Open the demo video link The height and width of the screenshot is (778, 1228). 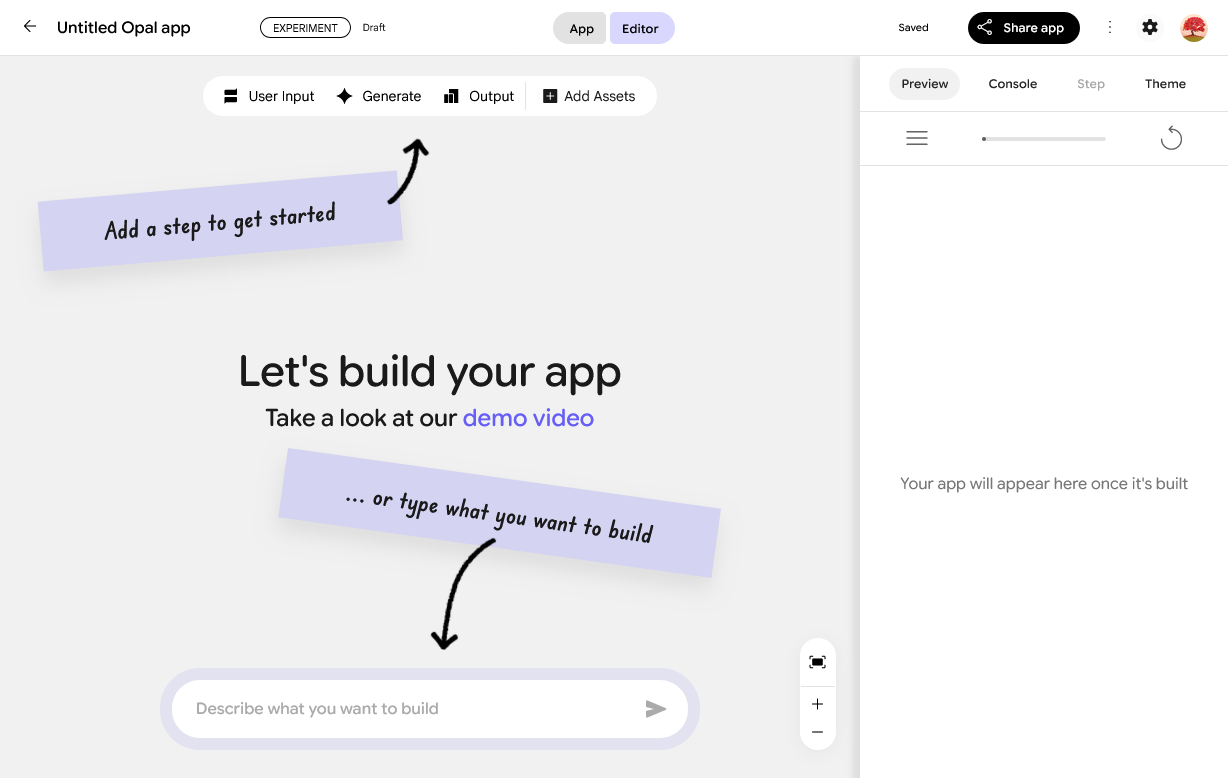(528, 418)
